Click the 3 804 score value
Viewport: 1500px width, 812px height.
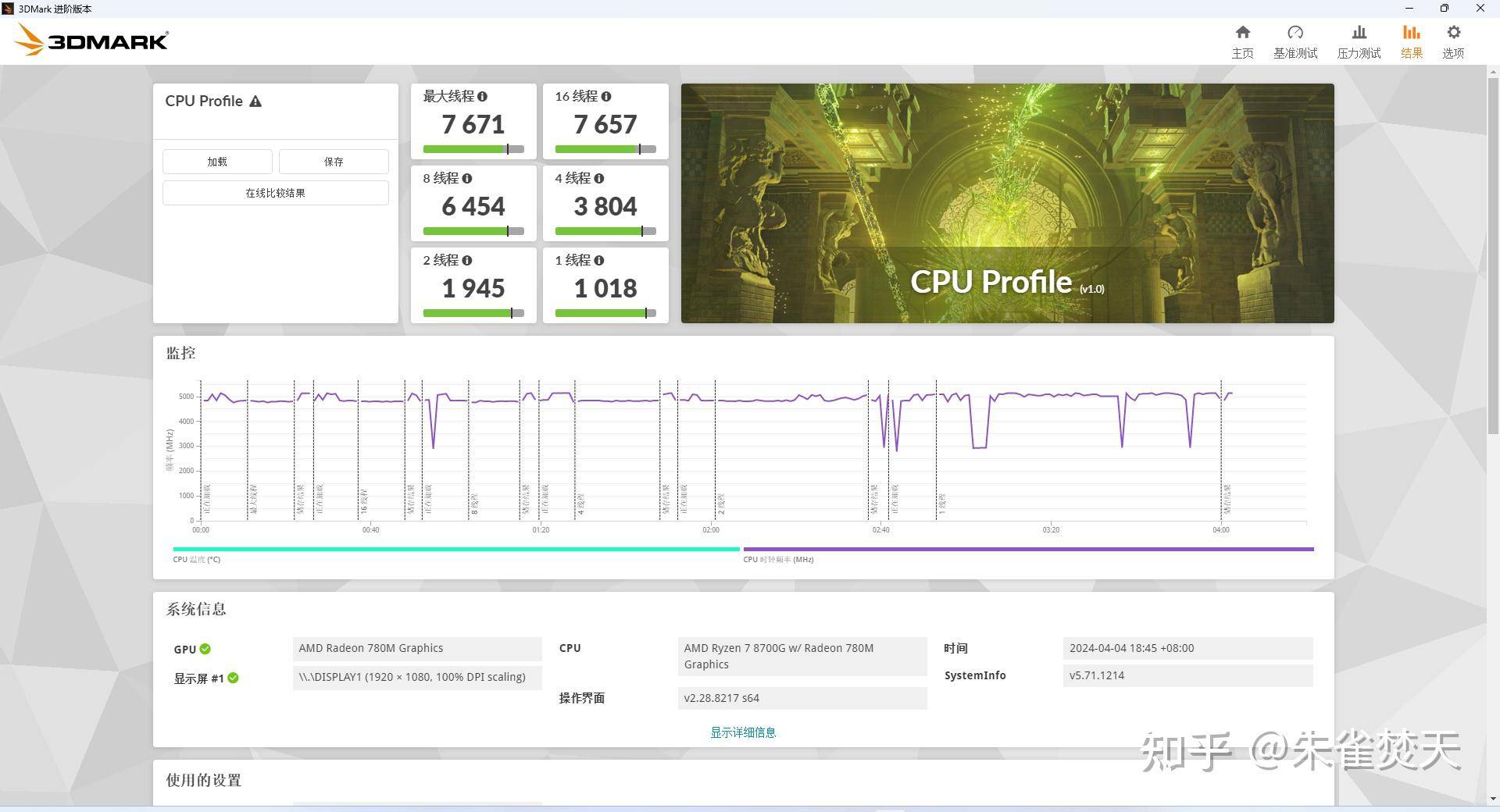pos(605,206)
